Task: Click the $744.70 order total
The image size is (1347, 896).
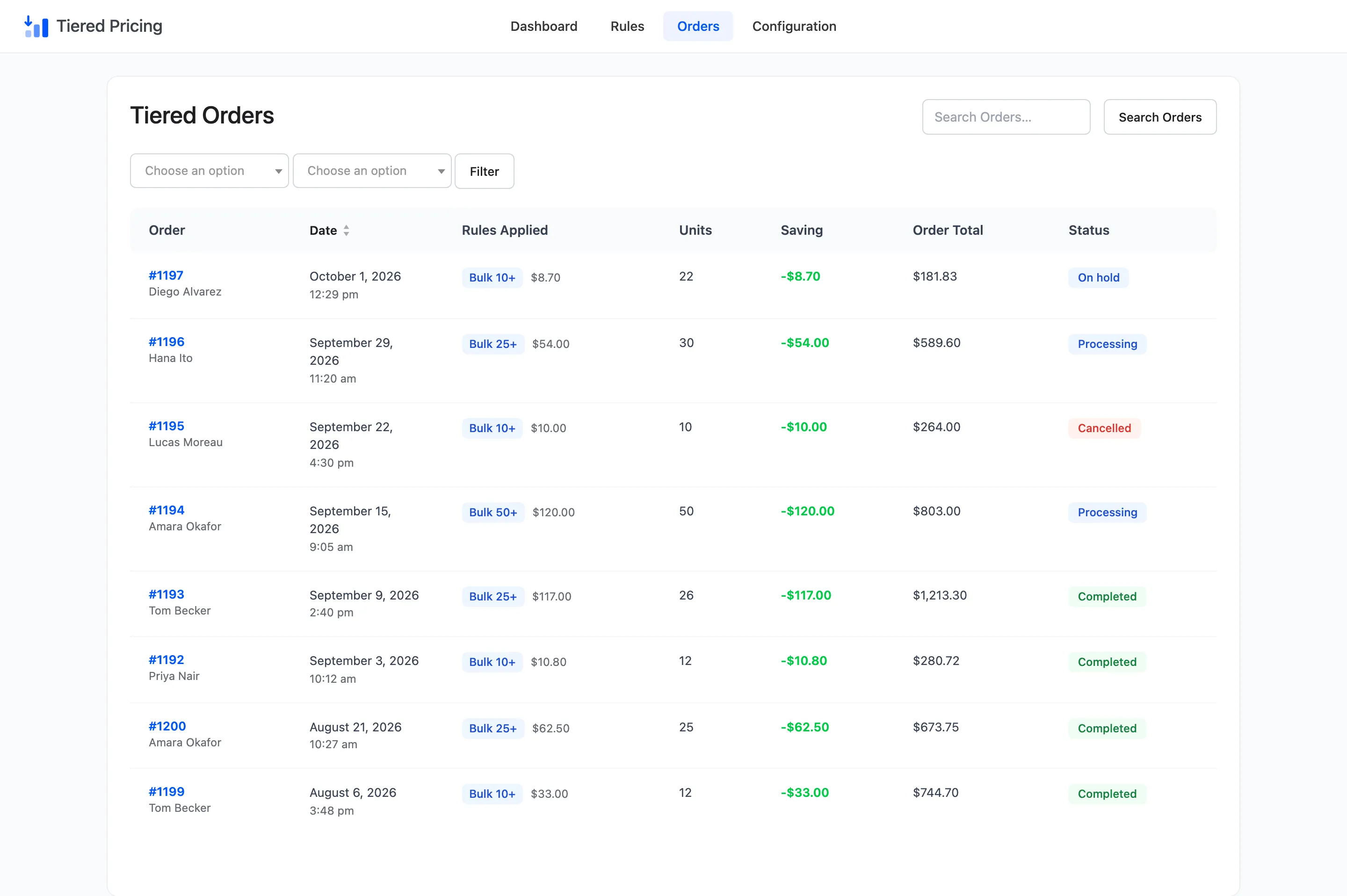Action: (x=935, y=793)
